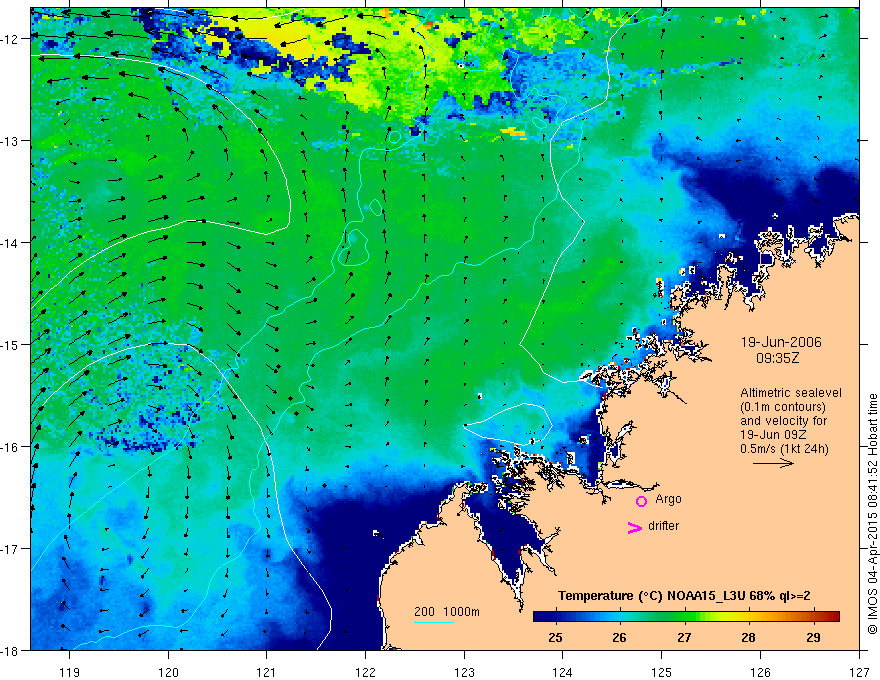The height and width of the screenshot is (680, 880).
Task: Click the 0.5m/s velocity scale arrow
Action: click(773, 463)
